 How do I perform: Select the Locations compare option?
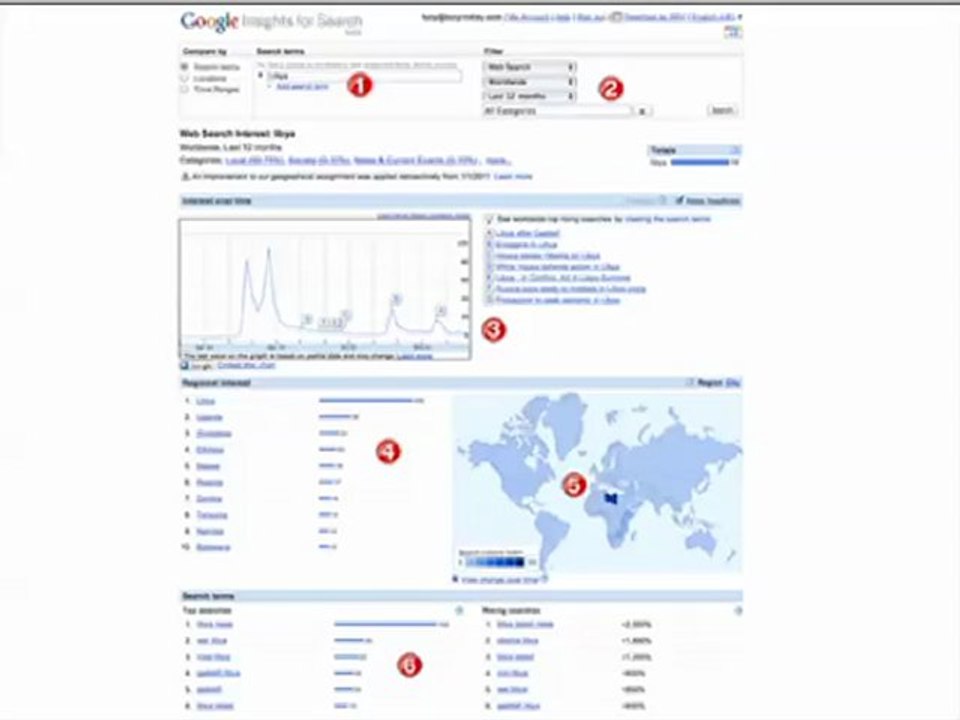[x=184, y=78]
